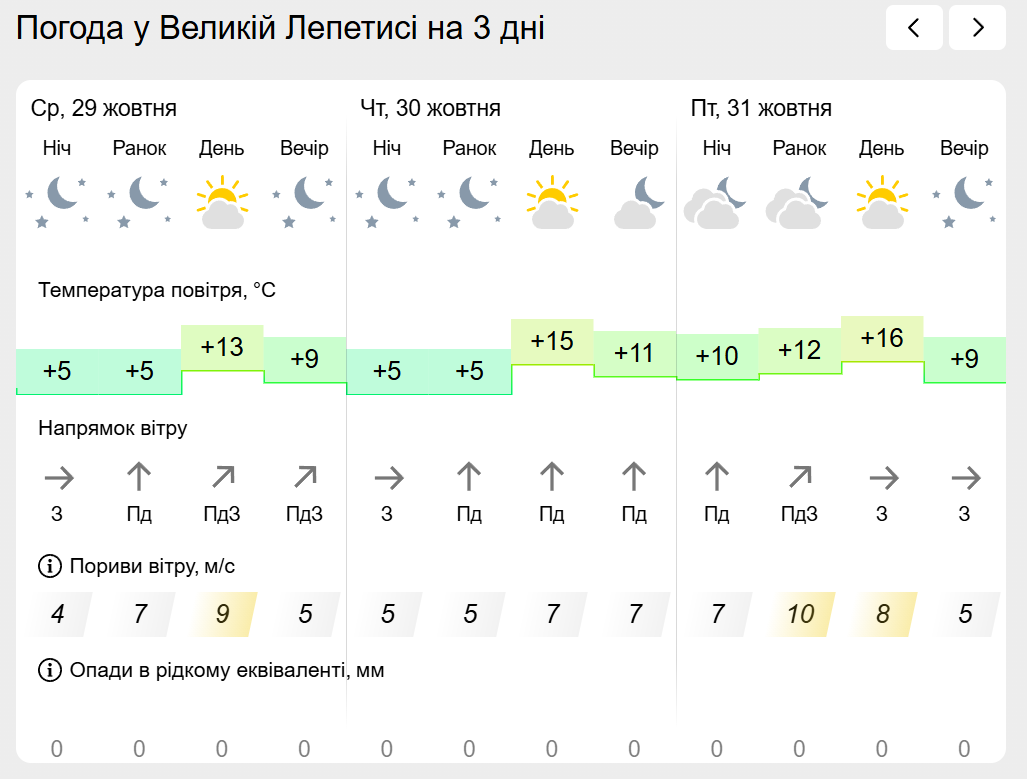Screen dimensions: 1027x779
Task: Click the page title Погода у Великій Лепетисі
Action: click(281, 29)
